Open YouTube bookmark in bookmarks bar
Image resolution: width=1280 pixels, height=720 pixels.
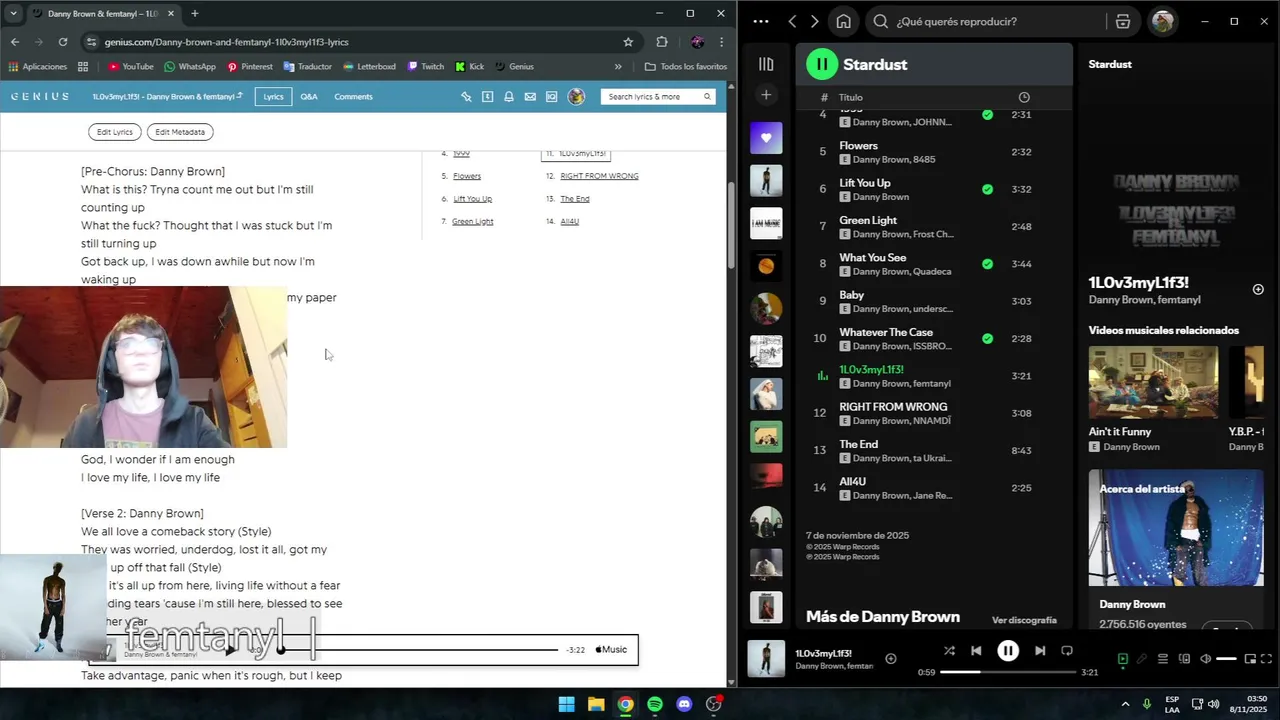click(131, 67)
